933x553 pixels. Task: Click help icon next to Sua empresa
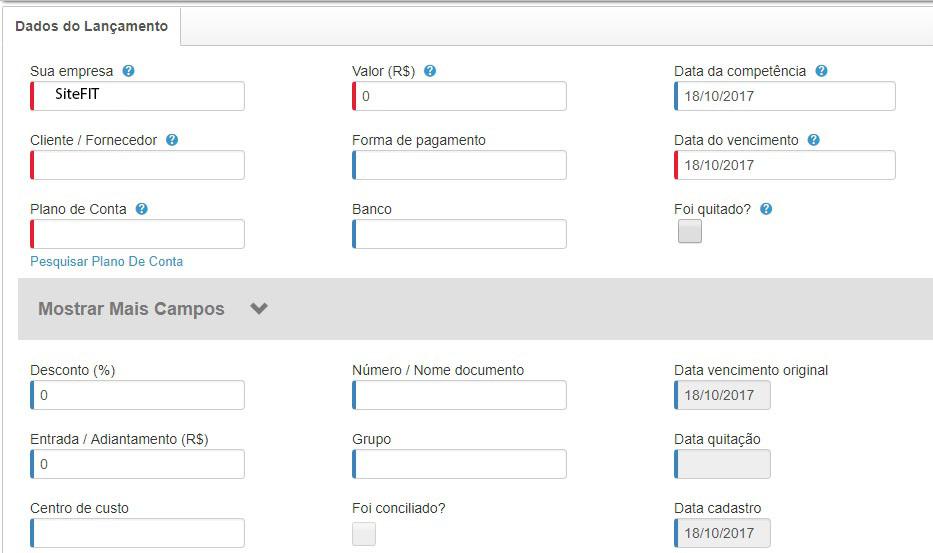pyautogui.click(x=129, y=72)
